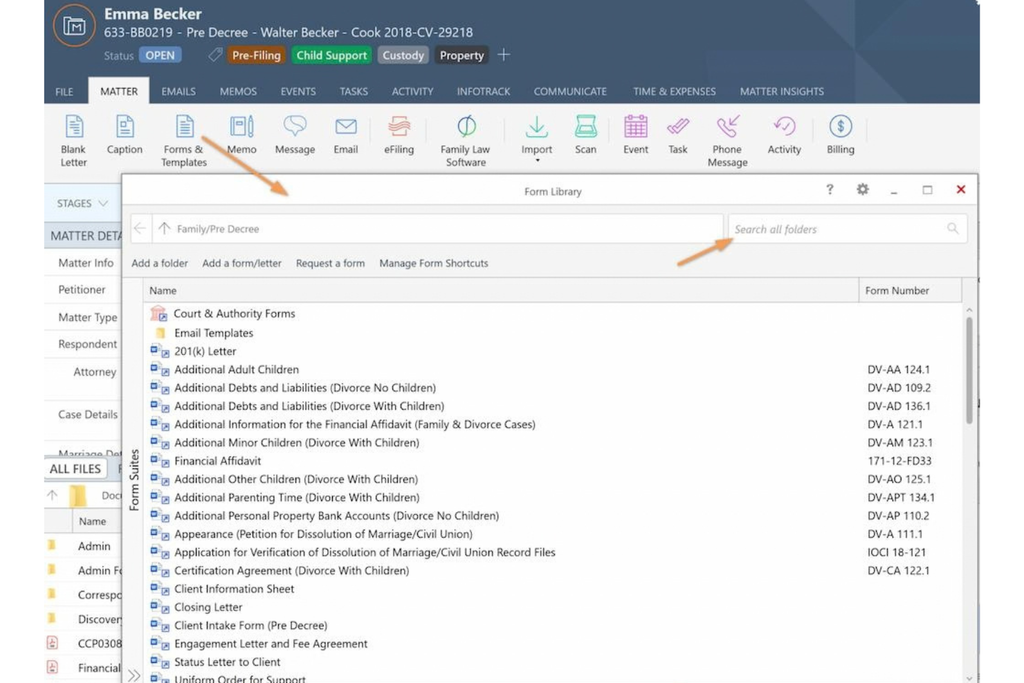Open Family Law Software
Image resolution: width=1024 pixels, height=683 pixels.
(x=465, y=140)
